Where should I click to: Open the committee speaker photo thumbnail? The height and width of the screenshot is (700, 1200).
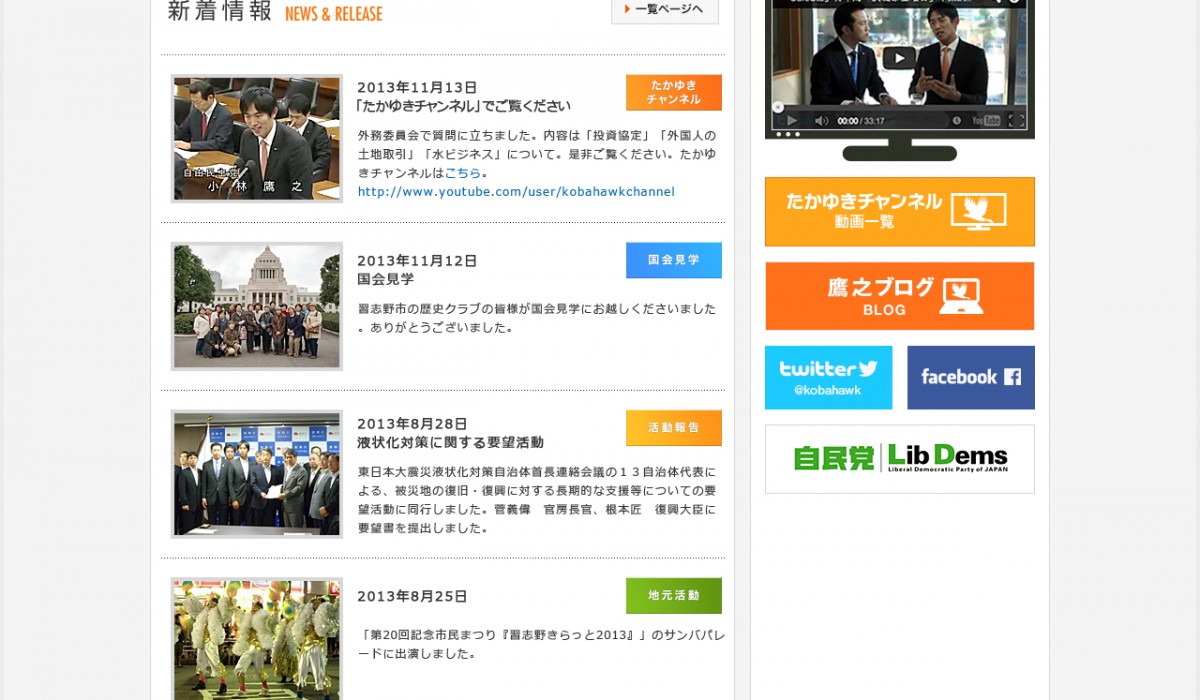pos(257,139)
